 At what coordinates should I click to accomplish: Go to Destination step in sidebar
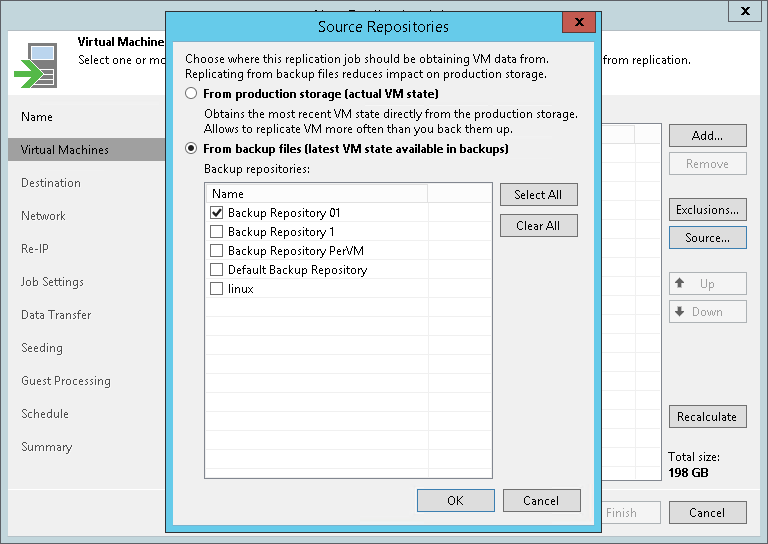coord(51,183)
